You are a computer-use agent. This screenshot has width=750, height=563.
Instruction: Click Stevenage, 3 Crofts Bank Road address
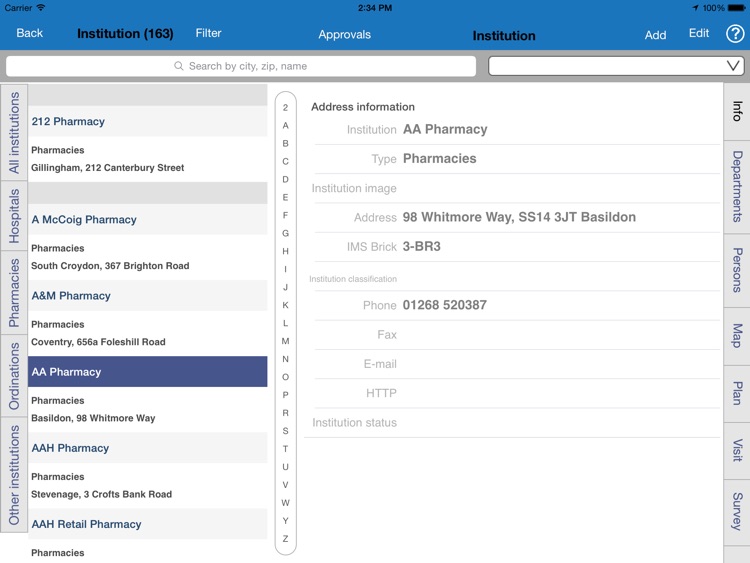pyautogui.click(x=101, y=494)
